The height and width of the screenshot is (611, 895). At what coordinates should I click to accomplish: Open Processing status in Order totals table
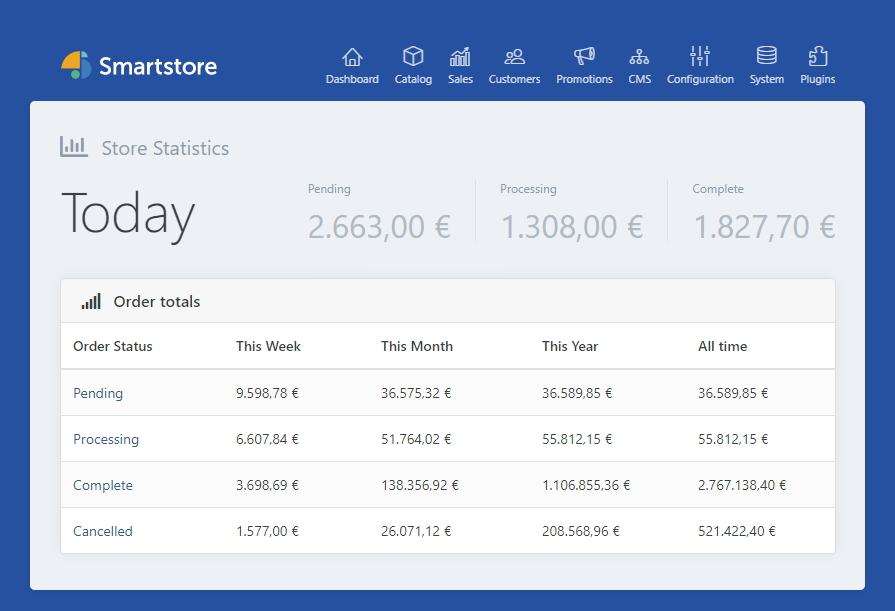106,439
